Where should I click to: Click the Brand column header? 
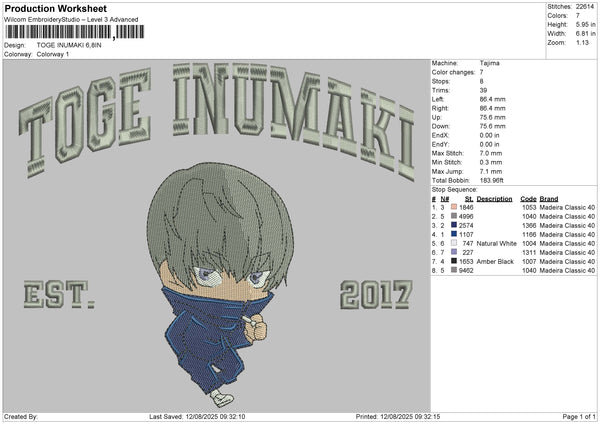[x=549, y=199]
